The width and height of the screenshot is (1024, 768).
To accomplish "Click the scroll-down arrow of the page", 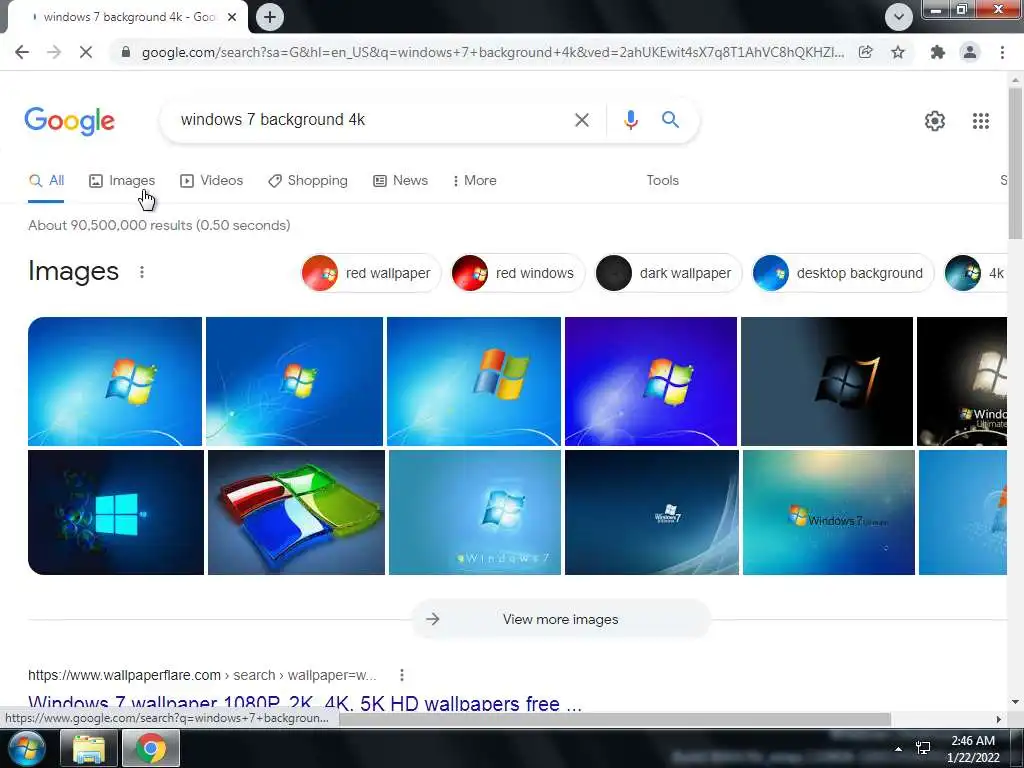I will [1015, 702].
